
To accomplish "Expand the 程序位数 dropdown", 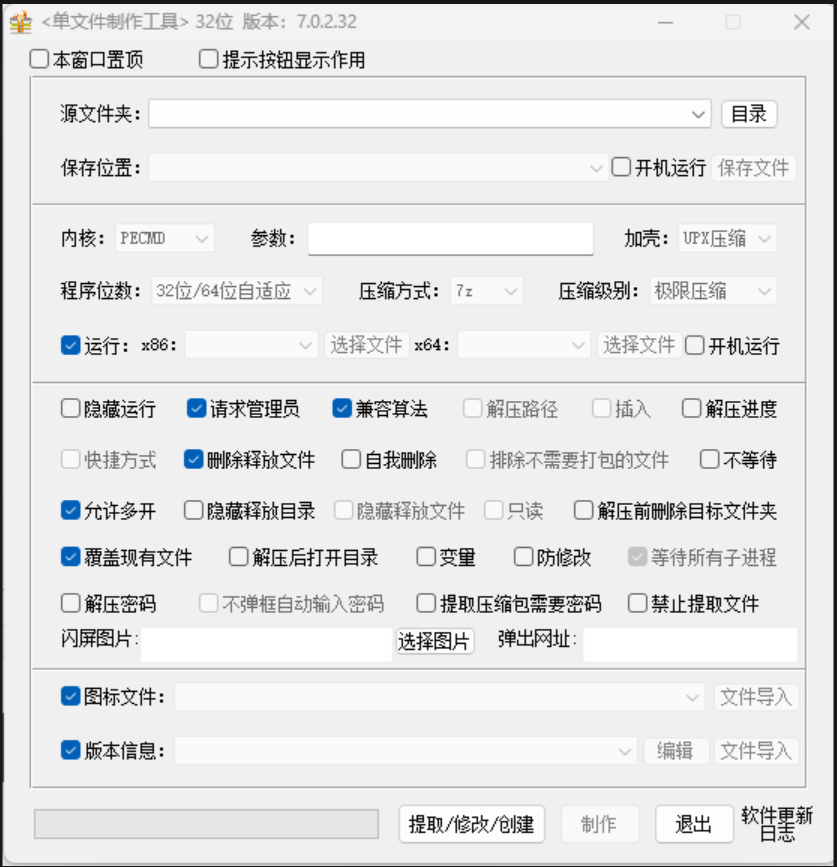I will point(237,291).
